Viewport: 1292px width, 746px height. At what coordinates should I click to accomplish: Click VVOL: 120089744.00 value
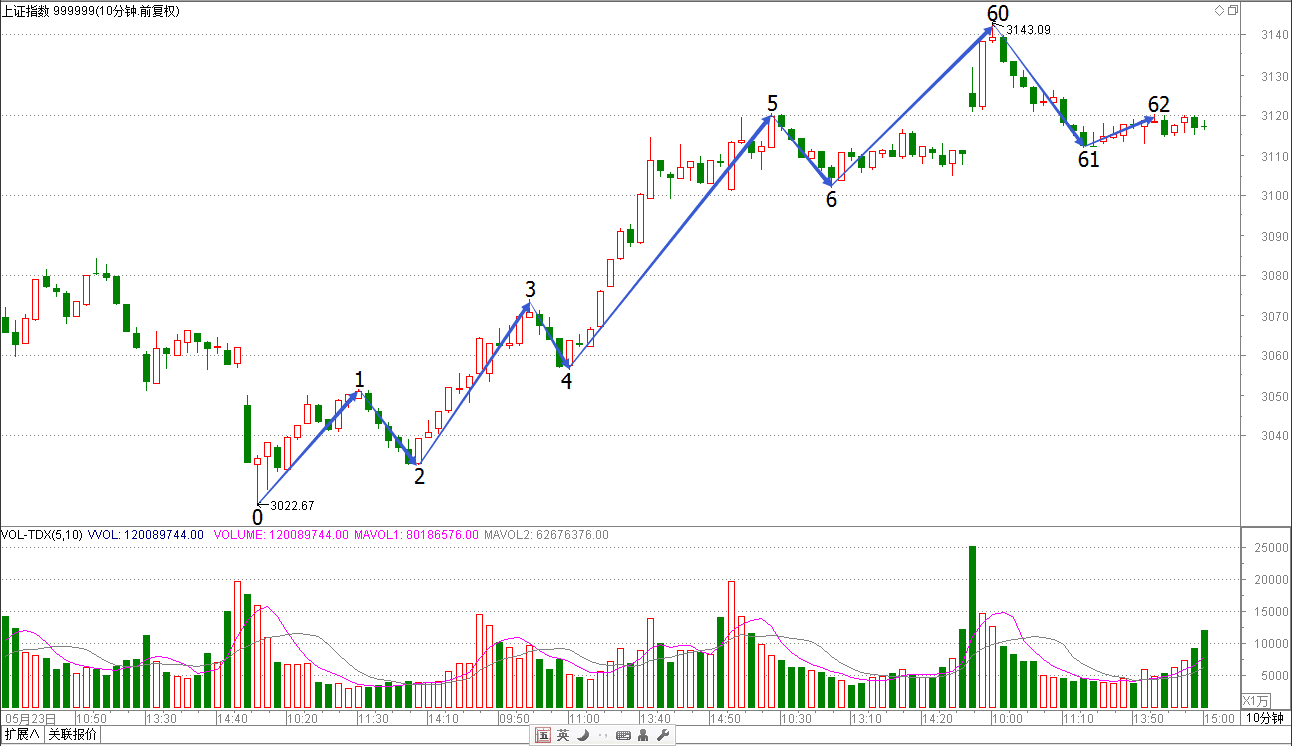(x=146, y=535)
